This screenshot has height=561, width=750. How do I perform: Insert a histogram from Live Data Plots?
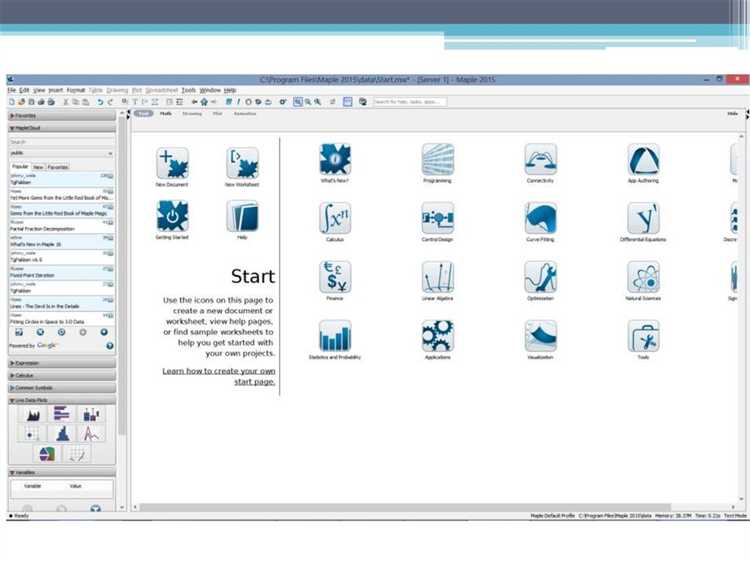[62, 434]
